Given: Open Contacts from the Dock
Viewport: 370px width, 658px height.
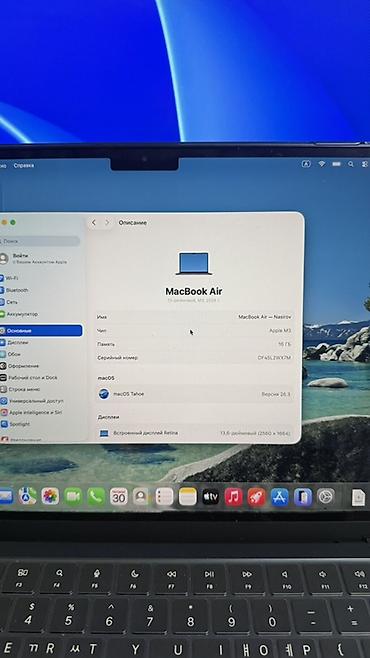Looking at the screenshot, I should click(141, 497).
